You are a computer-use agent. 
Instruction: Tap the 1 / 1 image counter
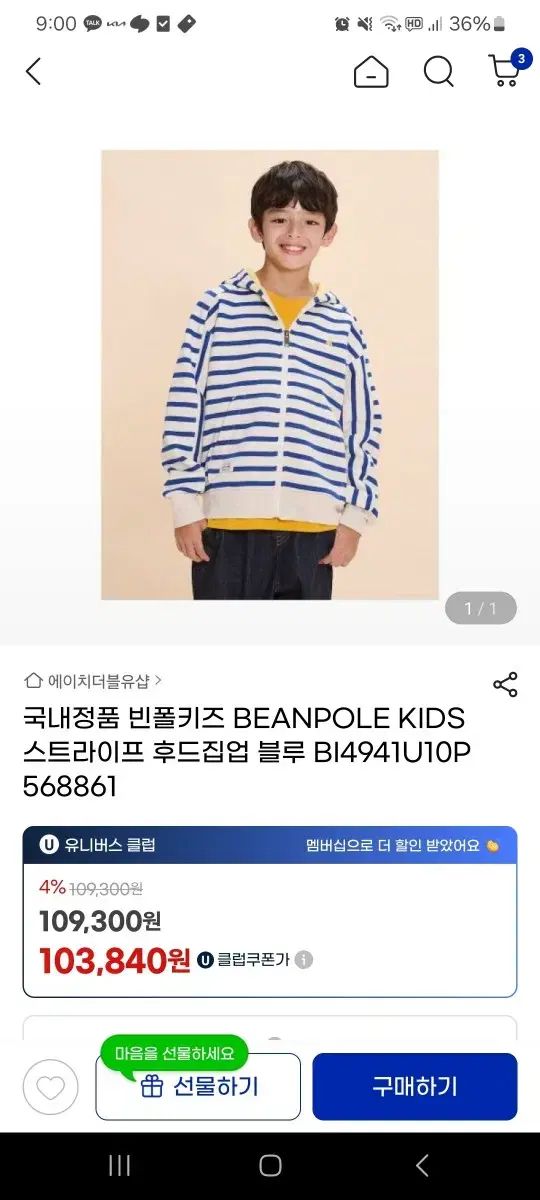(x=480, y=608)
